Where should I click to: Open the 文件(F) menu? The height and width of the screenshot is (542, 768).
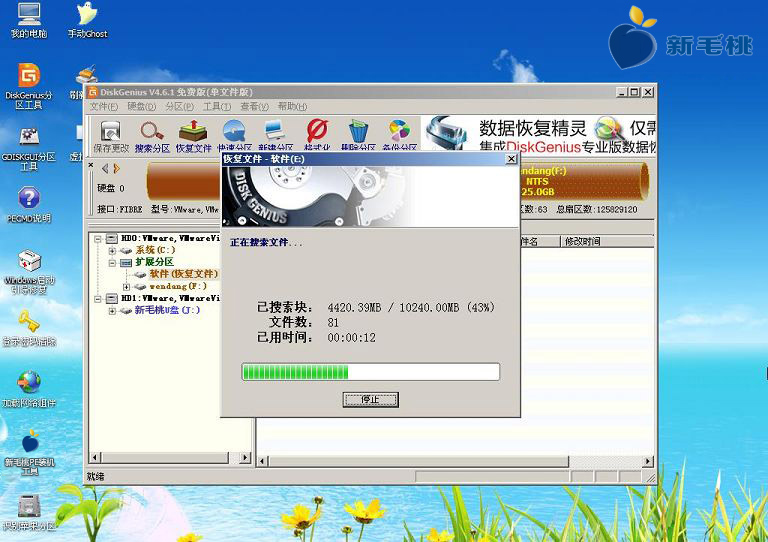[x=103, y=106]
